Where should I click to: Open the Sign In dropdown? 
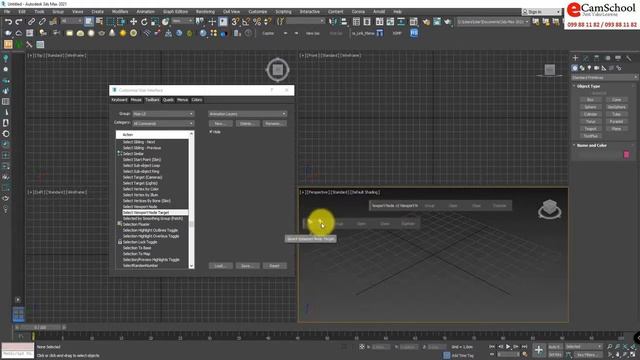(x=541, y=12)
